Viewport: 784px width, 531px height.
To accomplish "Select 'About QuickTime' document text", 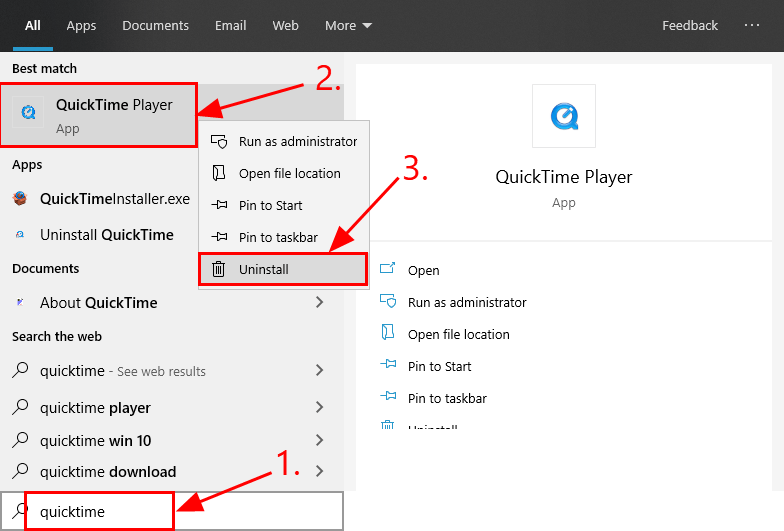I will click(98, 302).
